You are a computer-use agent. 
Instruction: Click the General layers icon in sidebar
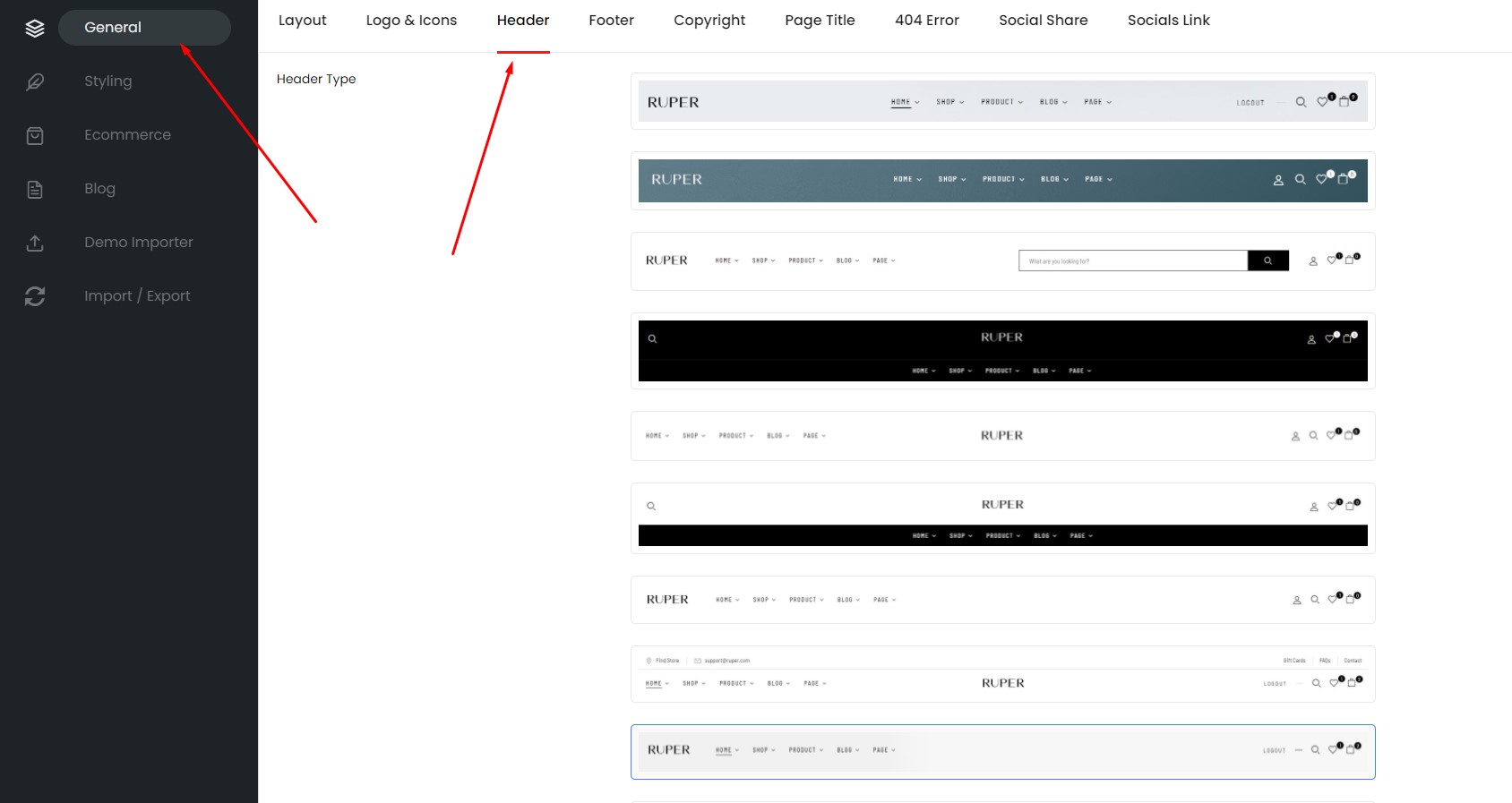point(35,28)
